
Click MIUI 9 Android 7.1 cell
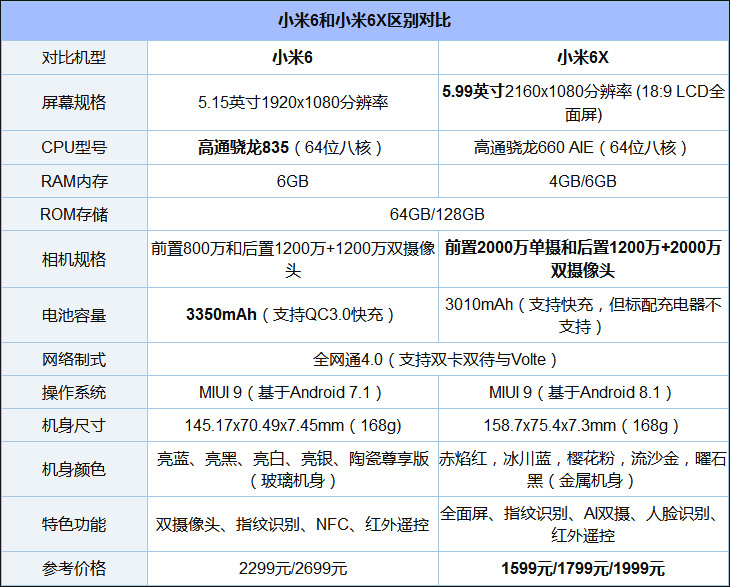tap(291, 392)
